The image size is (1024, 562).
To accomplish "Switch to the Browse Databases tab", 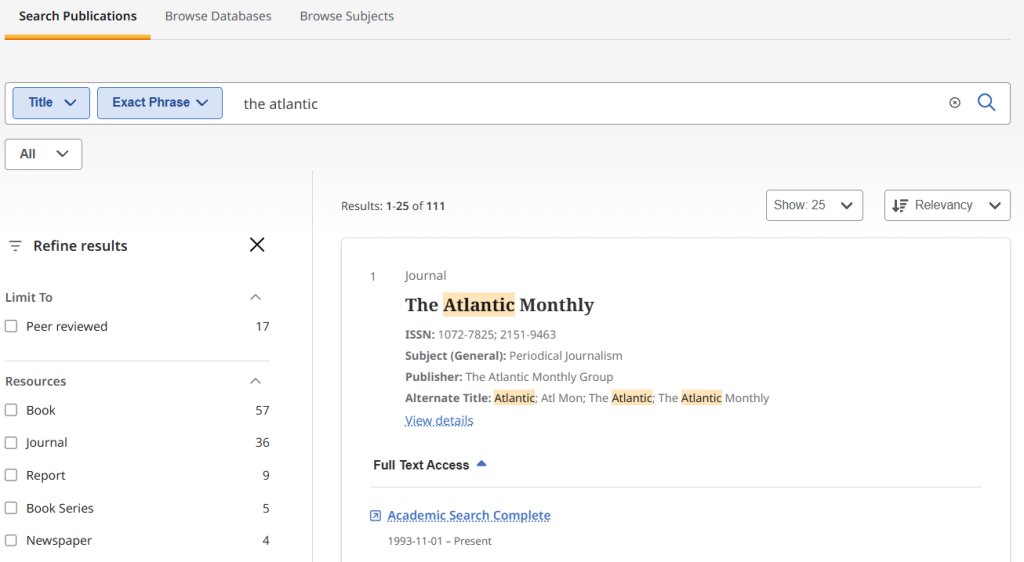I will click(218, 16).
